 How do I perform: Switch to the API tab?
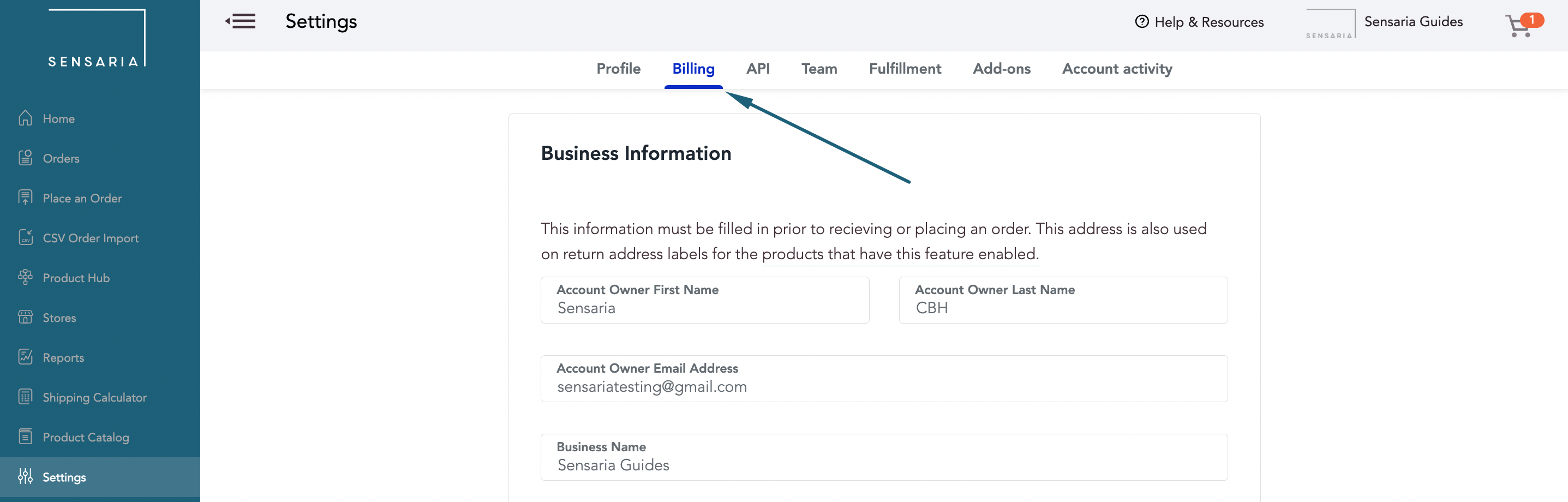[758, 69]
